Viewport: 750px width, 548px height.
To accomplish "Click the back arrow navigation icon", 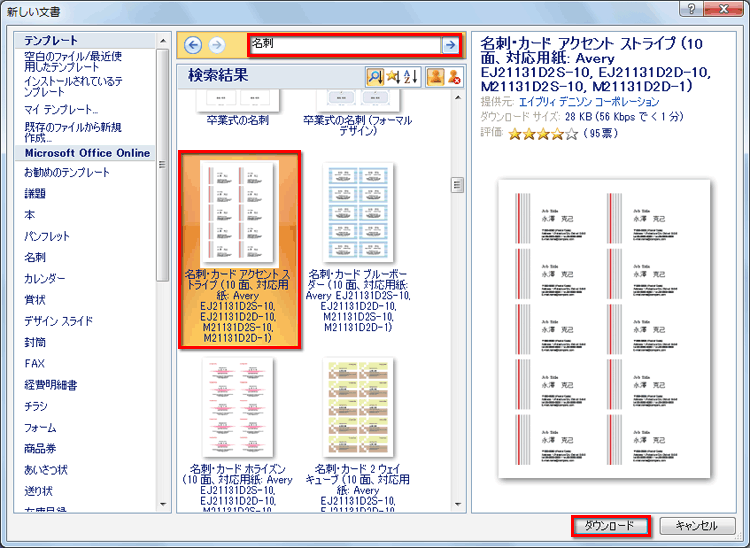I will tap(193, 45).
